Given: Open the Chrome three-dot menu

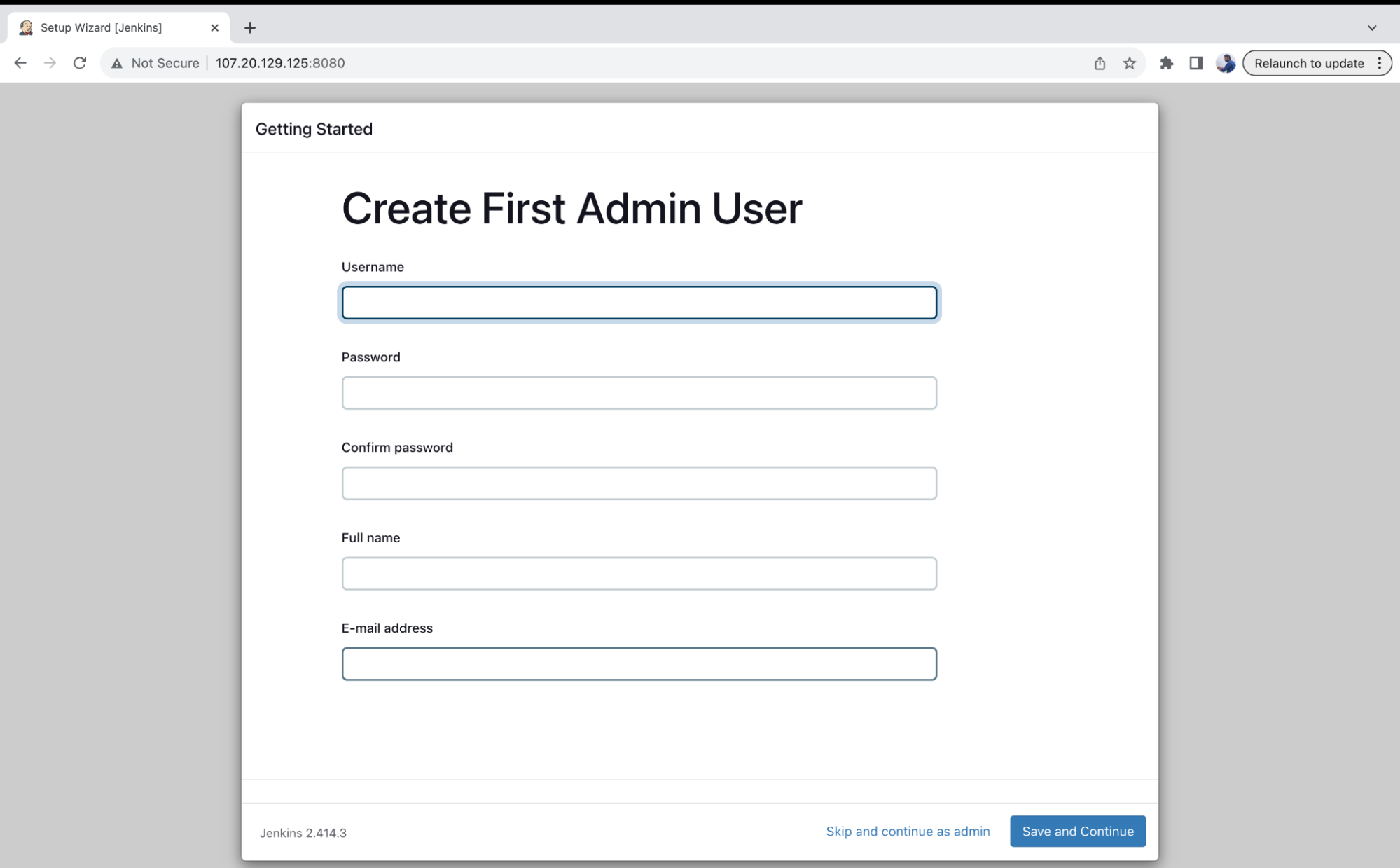Looking at the screenshot, I should pyautogui.click(x=1380, y=63).
